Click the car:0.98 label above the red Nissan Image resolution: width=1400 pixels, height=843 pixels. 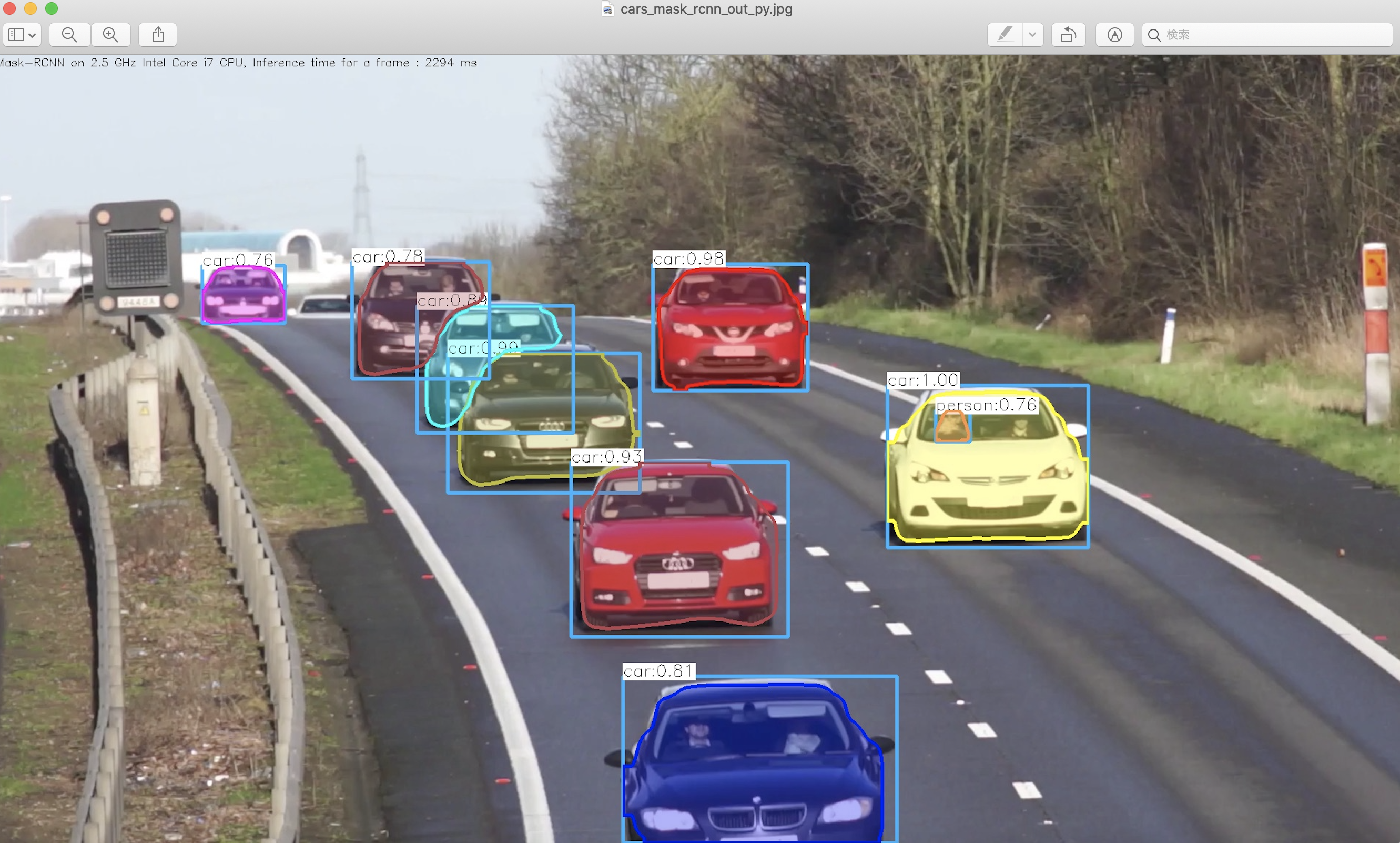click(688, 259)
